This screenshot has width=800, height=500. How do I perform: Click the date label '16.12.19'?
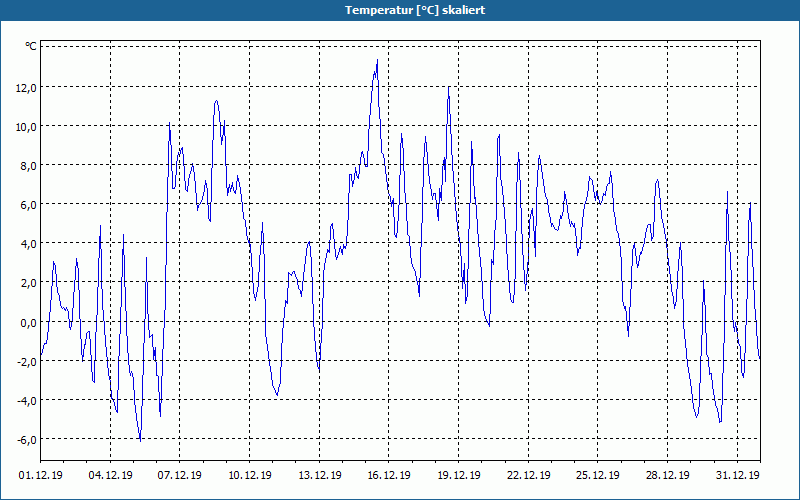(389, 475)
